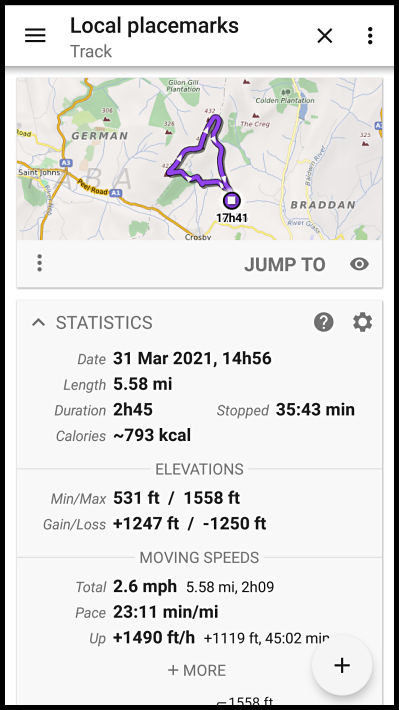
Task: Collapse the STATISTICS section chevron
Action: [39, 322]
